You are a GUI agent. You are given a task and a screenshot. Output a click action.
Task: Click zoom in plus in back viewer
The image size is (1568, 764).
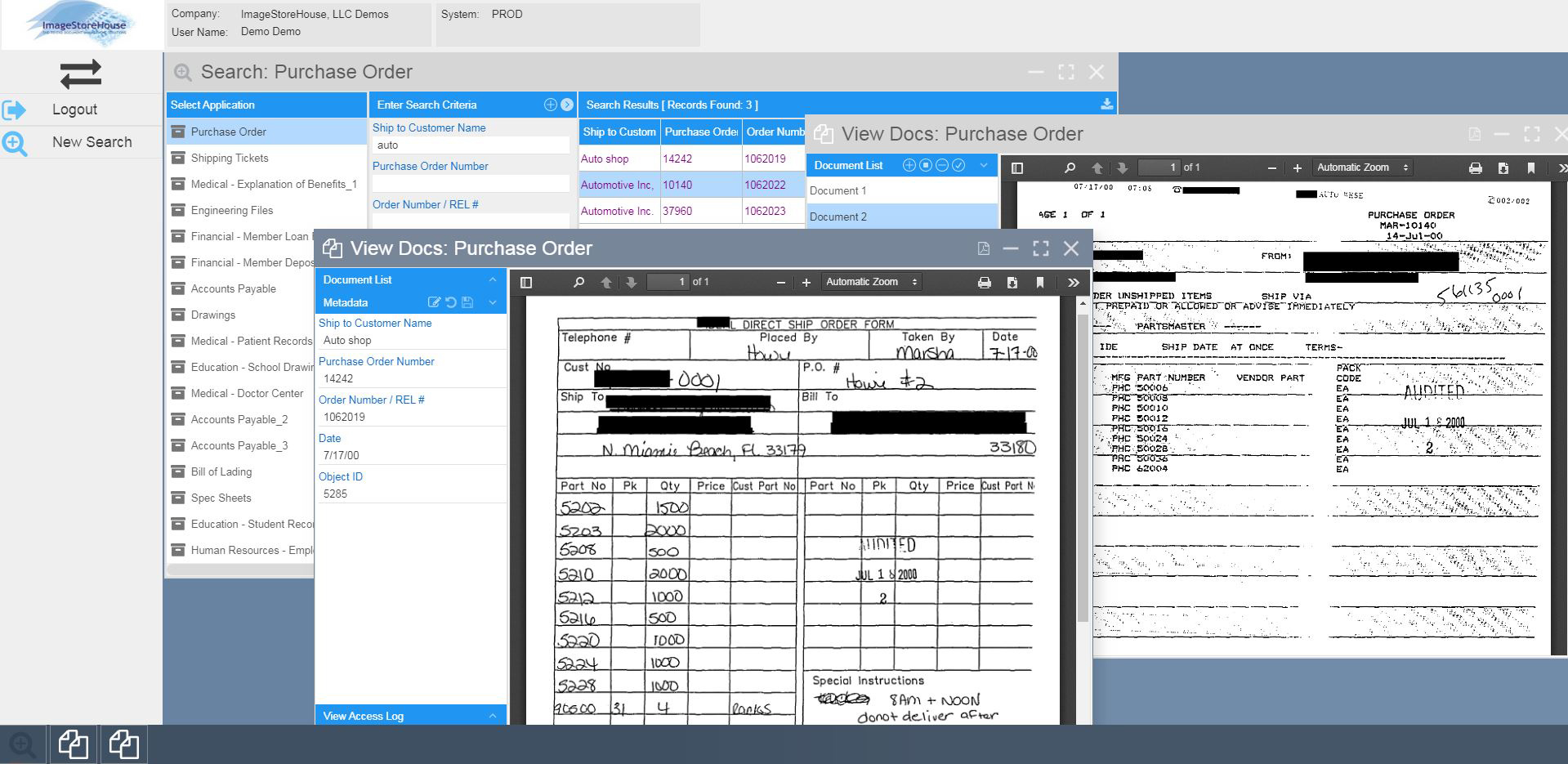tap(1297, 168)
